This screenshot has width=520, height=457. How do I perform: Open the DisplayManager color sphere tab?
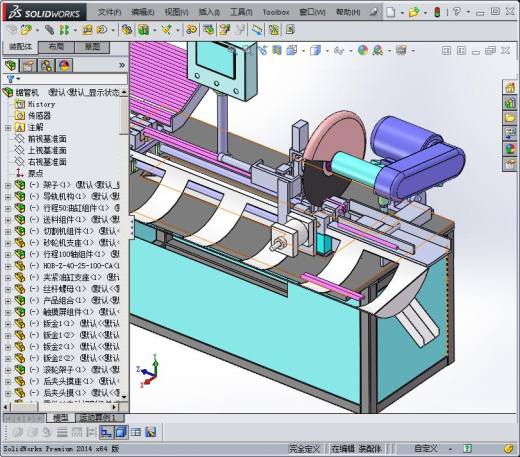[64, 66]
